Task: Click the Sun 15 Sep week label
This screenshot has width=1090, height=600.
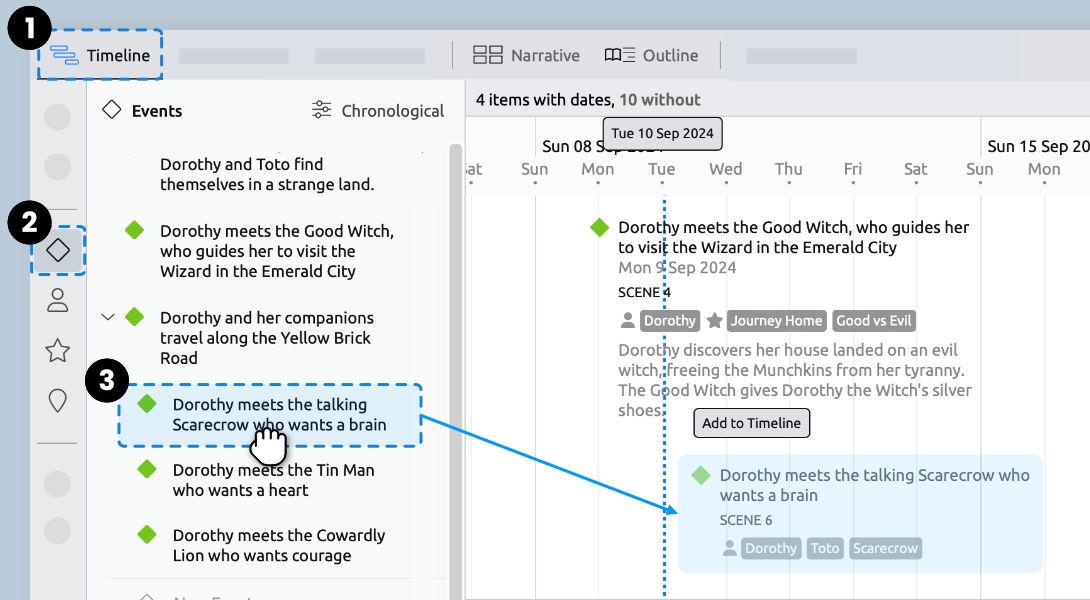Action: pyautogui.click(x=1038, y=146)
